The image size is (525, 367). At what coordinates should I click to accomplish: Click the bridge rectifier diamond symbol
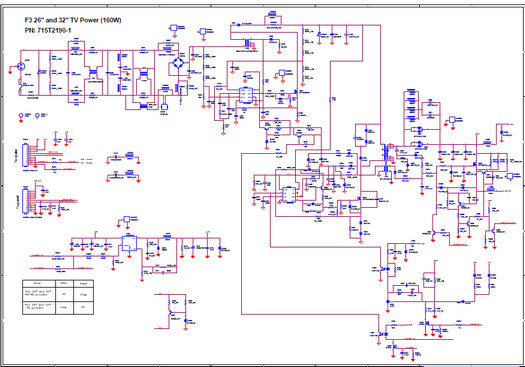pyautogui.click(x=178, y=63)
